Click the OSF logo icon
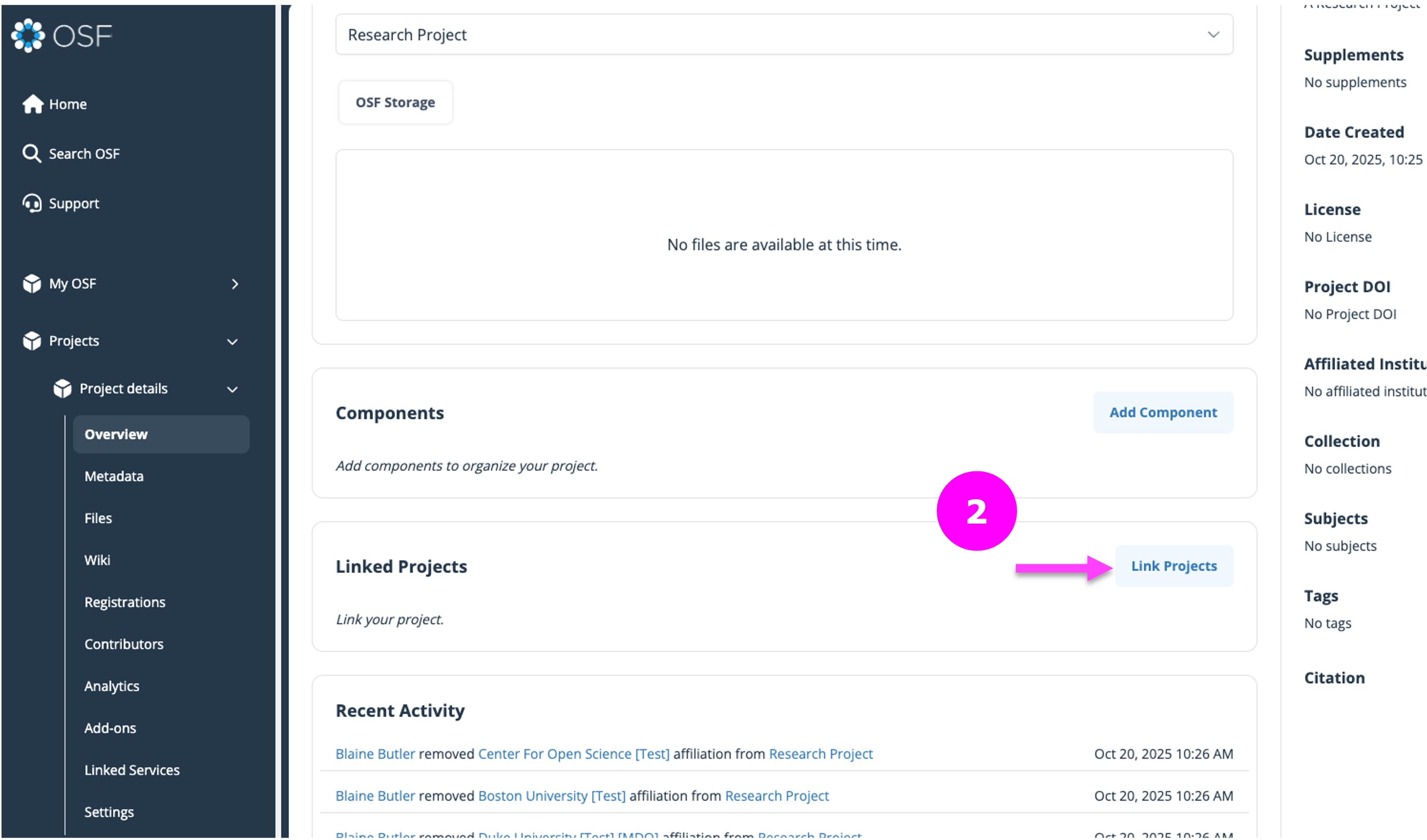The height and width of the screenshot is (840, 1427). tap(28, 36)
